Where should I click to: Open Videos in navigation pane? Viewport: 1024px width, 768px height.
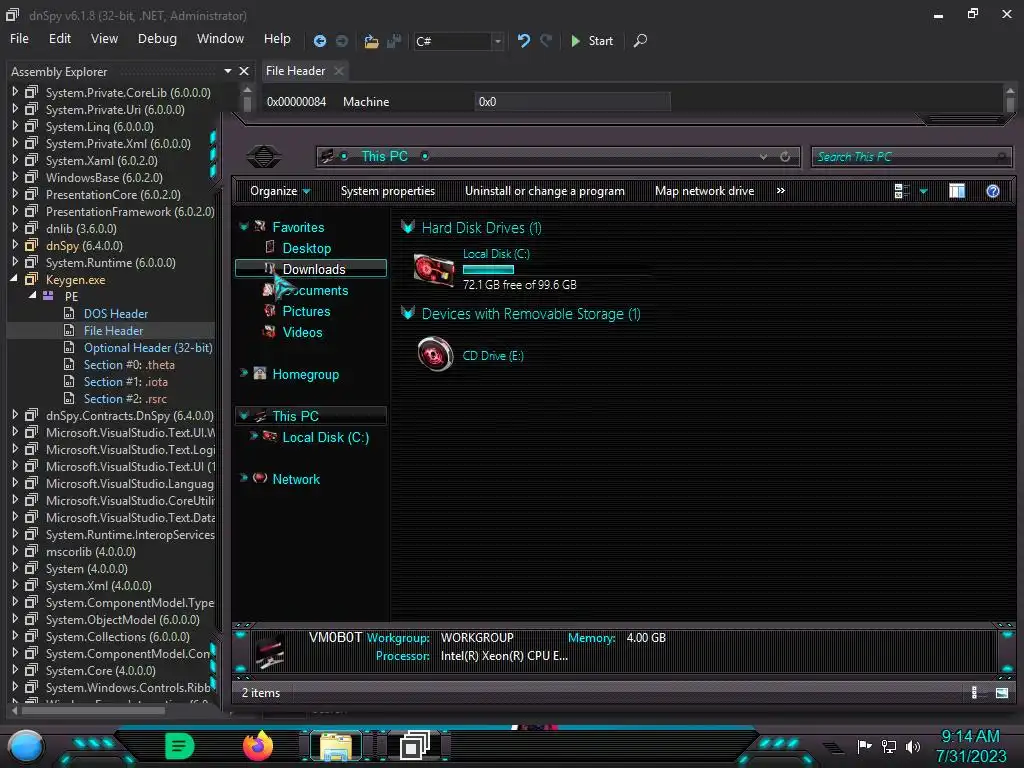(x=302, y=332)
